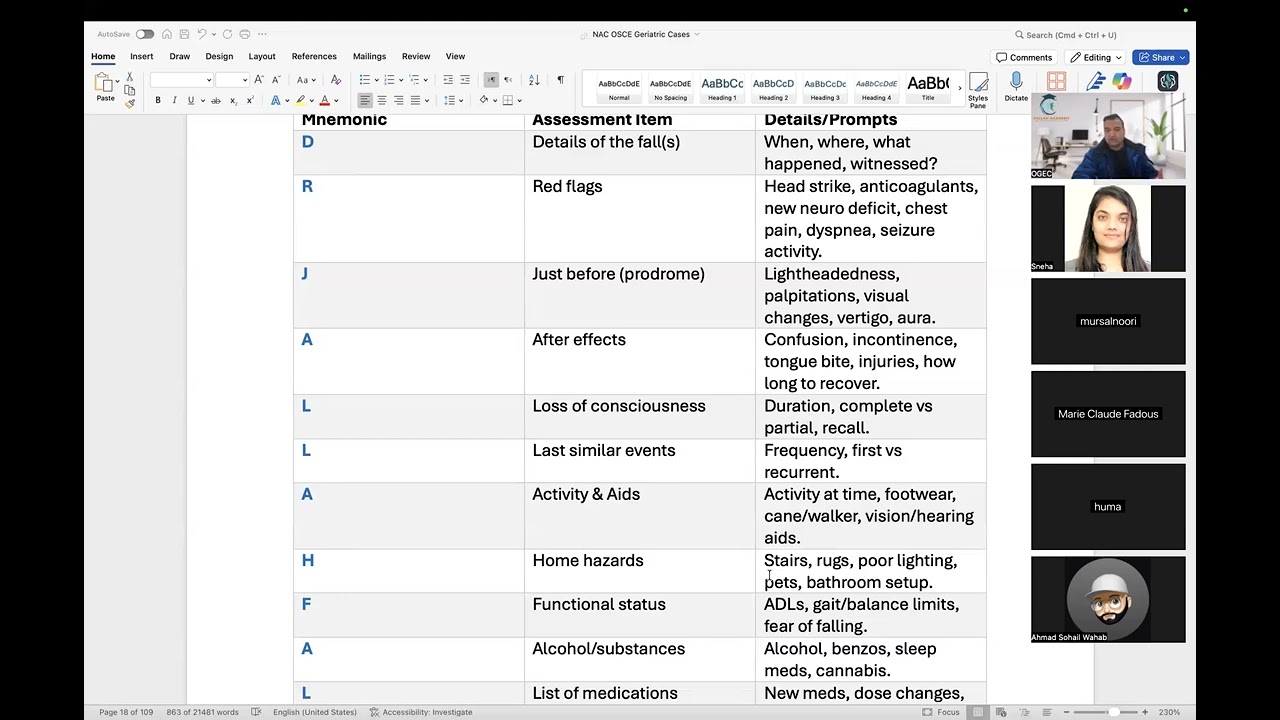Click the Home icon in title bar
Image resolution: width=1280 pixels, height=720 pixels.
tap(167, 34)
